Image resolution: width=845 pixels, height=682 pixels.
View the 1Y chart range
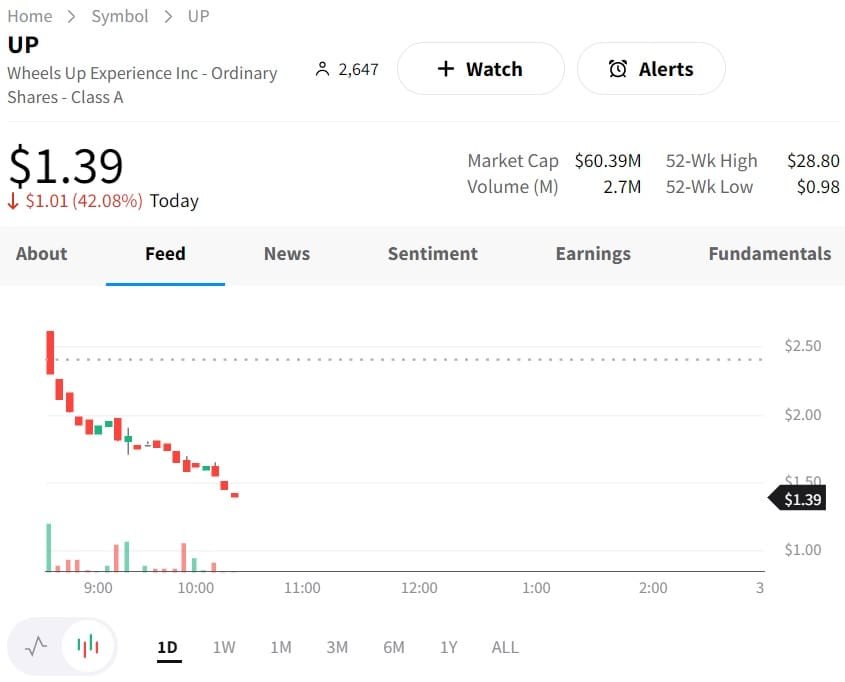pos(449,647)
